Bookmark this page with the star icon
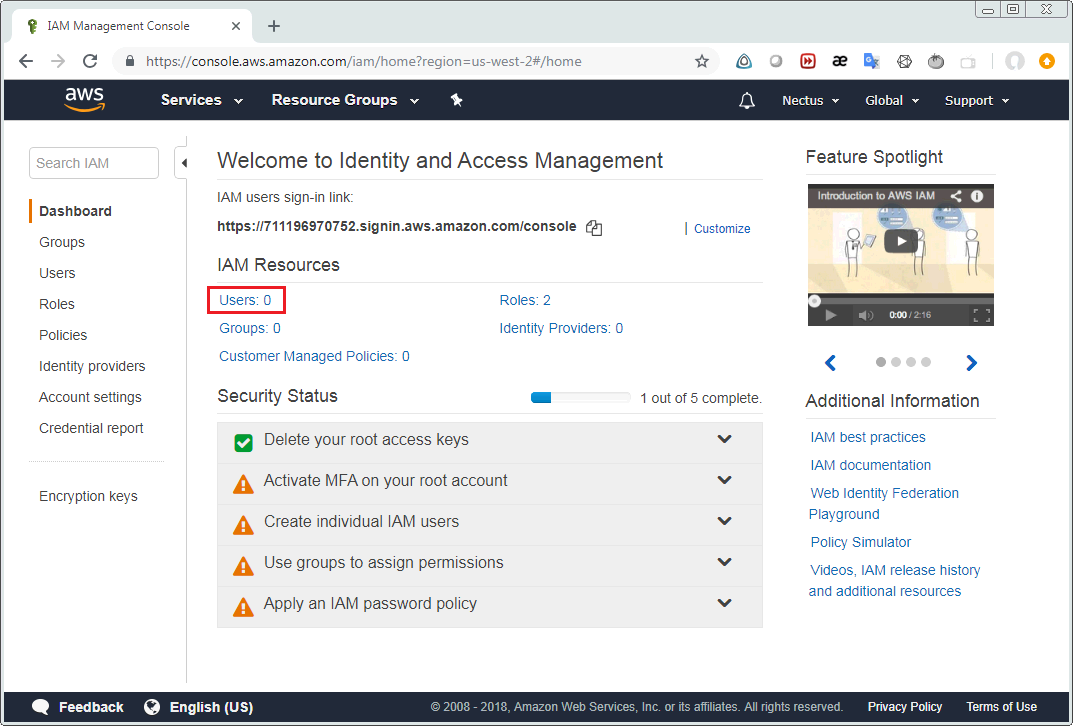The image size is (1073, 726). tap(701, 62)
